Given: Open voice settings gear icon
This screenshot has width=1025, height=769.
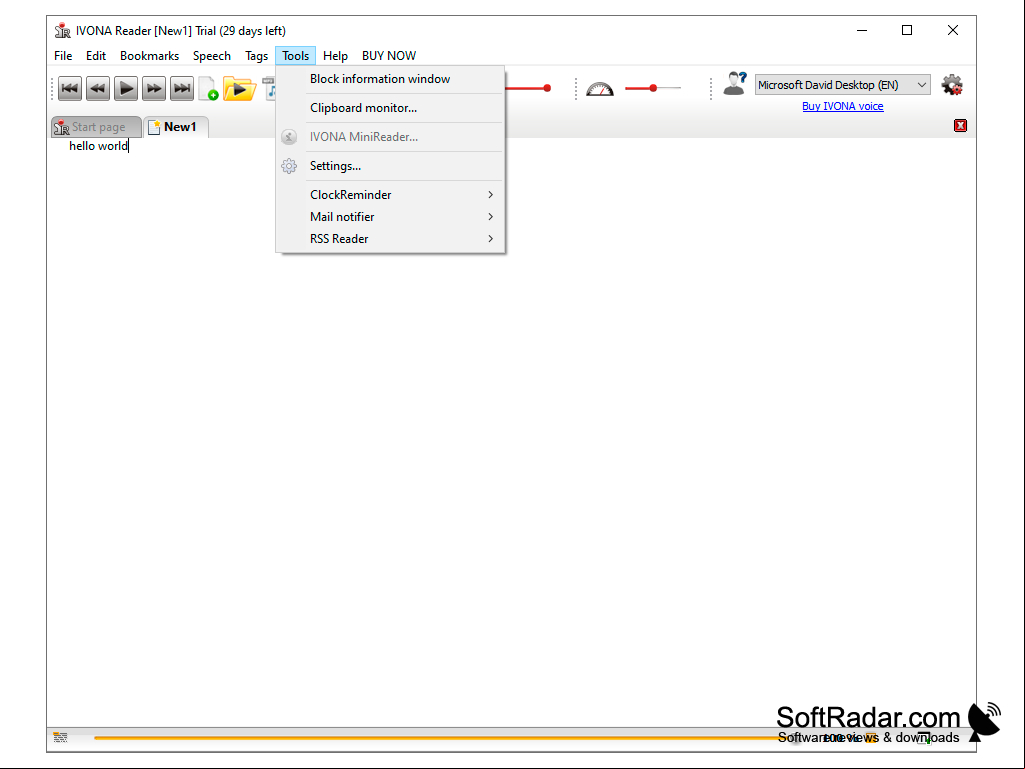Looking at the screenshot, I should click(x=952, y=85).
